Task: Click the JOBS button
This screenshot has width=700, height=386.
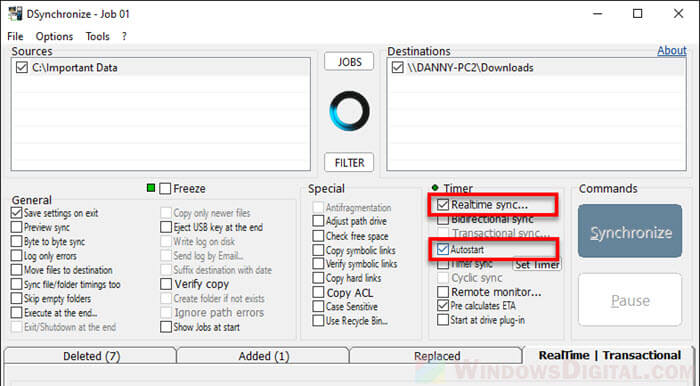Action: coord(349,62)
